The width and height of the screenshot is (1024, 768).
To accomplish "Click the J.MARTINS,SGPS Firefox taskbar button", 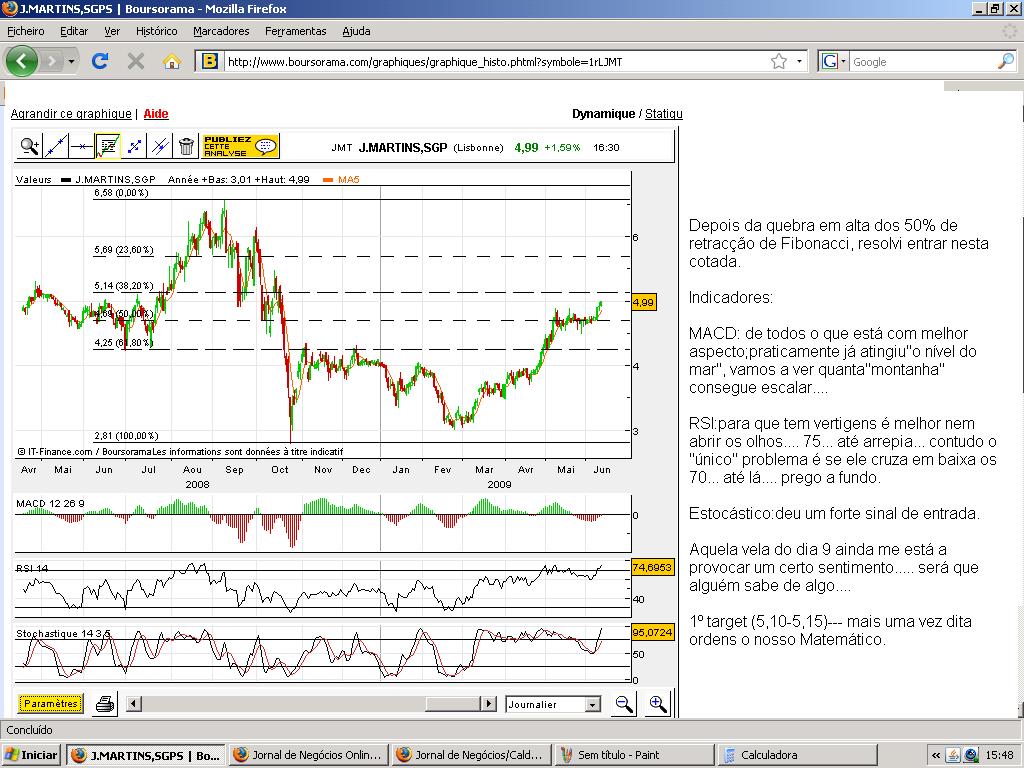I will pyautogui.click(x=146, y=755).
